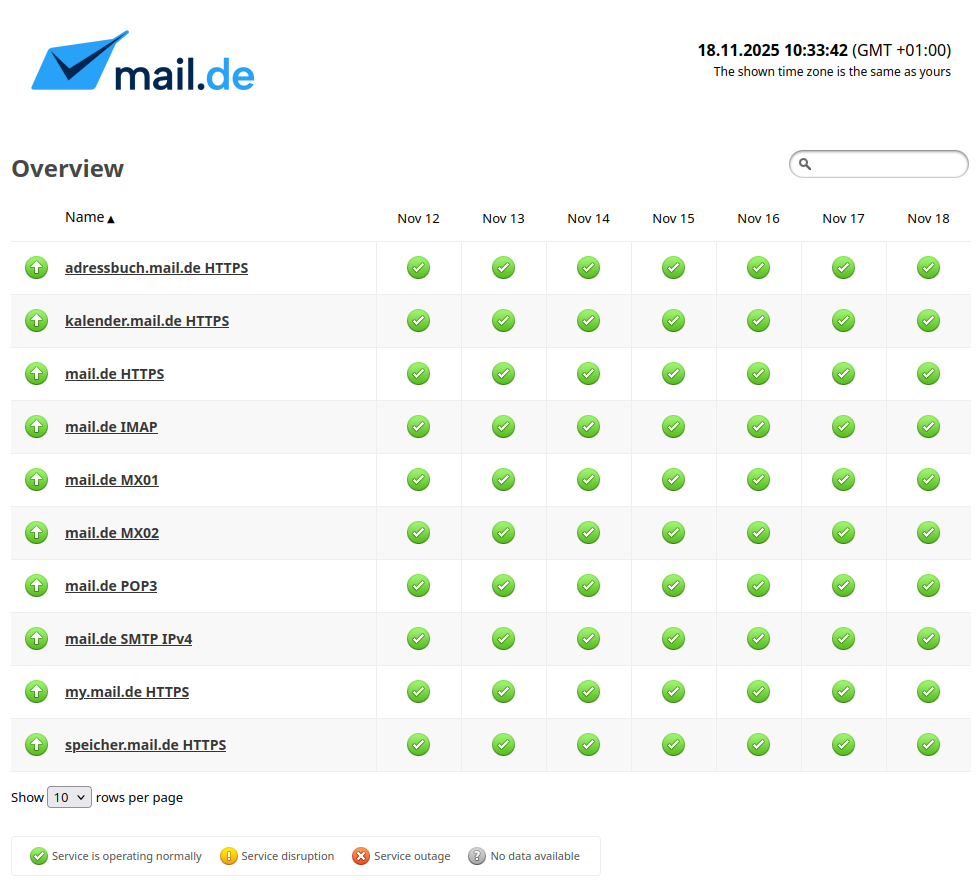Viewport: 980px width, 880px height.
Task: Click the Nov 17 status check for my.mail.de HTTPS
Action: click(843, 691)
